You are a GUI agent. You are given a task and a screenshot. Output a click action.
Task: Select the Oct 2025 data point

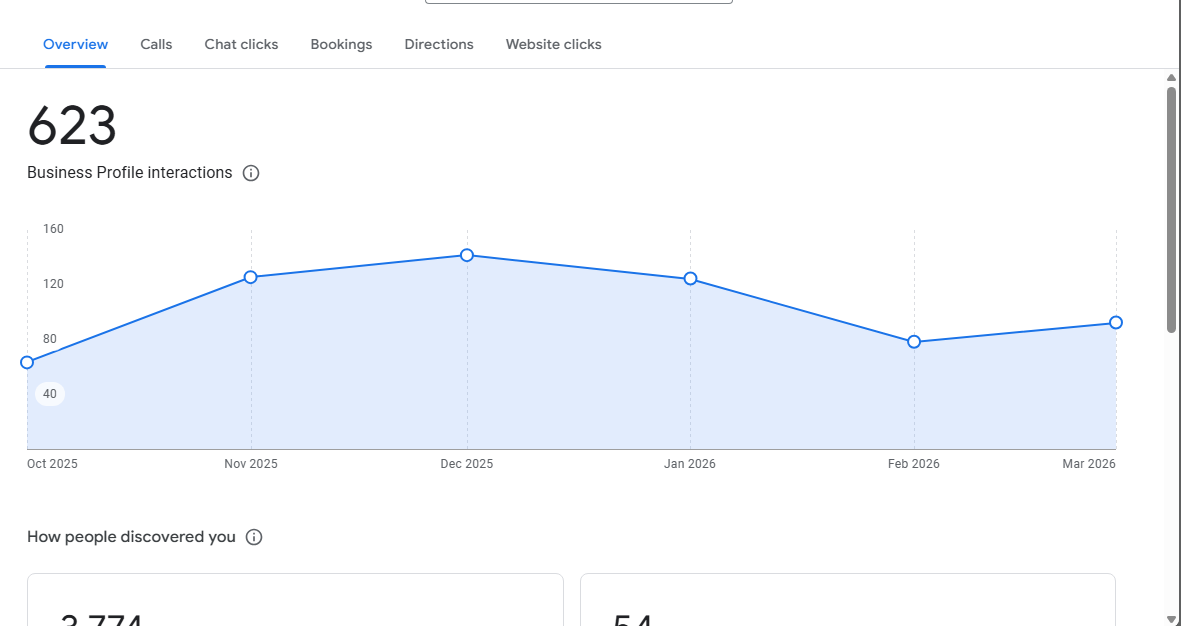tap(27, 362)
